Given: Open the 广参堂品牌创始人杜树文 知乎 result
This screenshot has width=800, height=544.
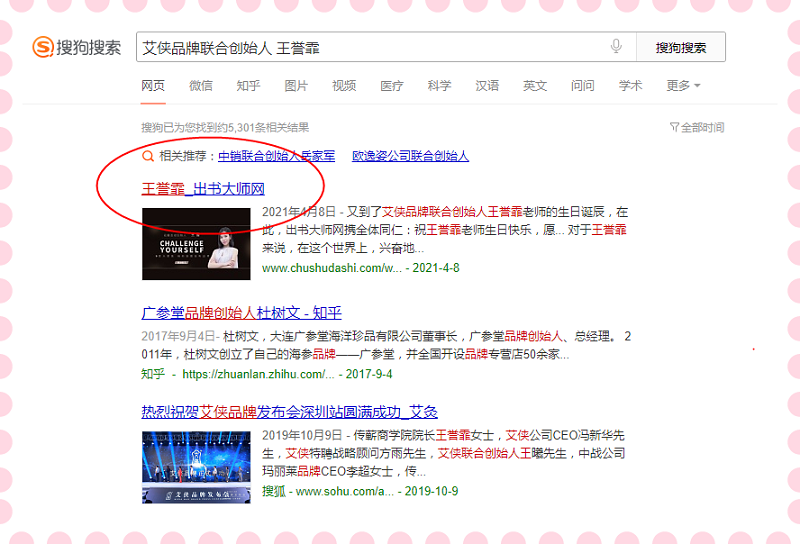Looking at the screenshot, I should (x=241, y=311).
